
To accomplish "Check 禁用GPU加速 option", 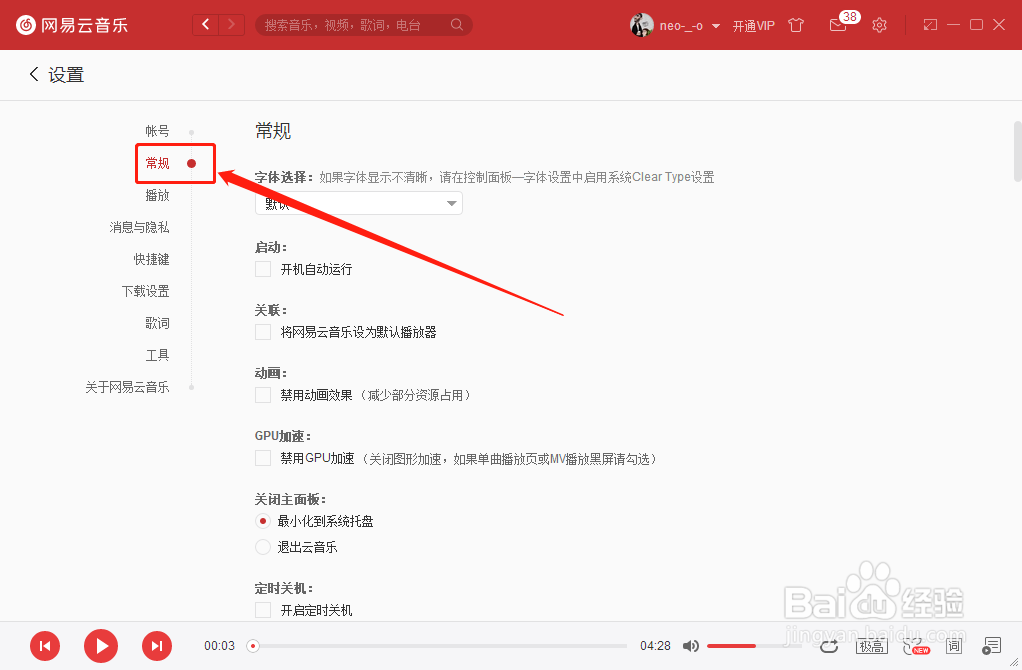I will point(263,458).
